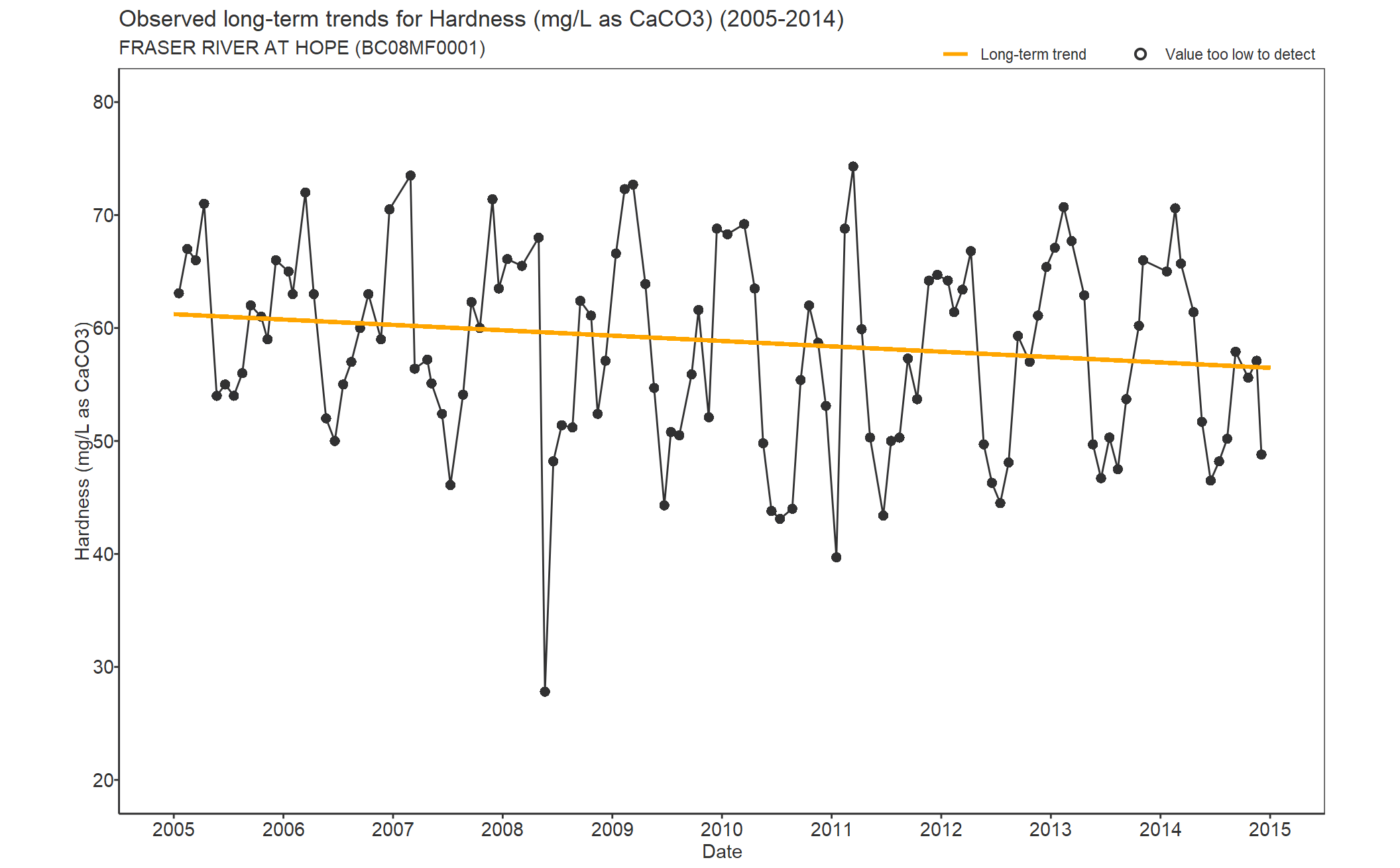Click the low data point near 40 in 2011
Screen dimensions: 1400x868
(x=837, y=557)
